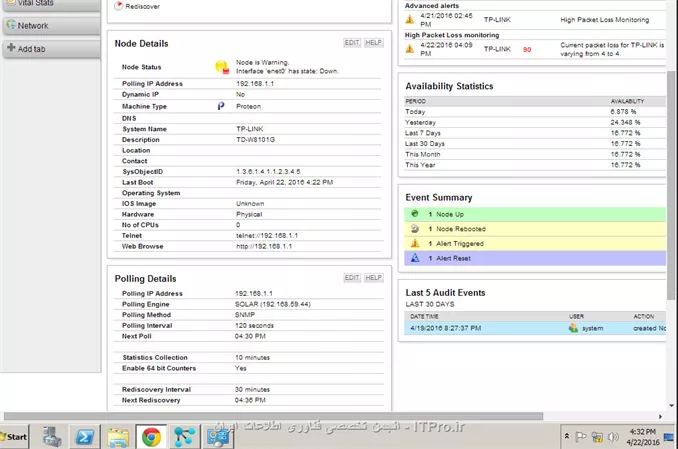This screenshot has height=449, width=678.
Task: Show hidden system tray icons
Action: (x=566, y=436)
